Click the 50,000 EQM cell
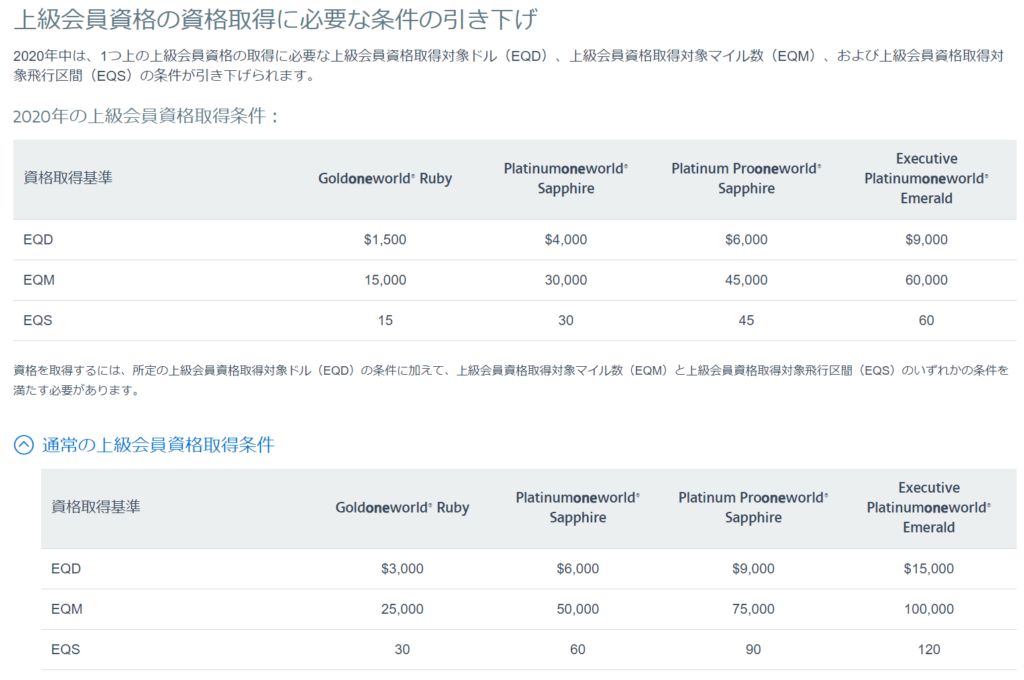 coord(578,609)
